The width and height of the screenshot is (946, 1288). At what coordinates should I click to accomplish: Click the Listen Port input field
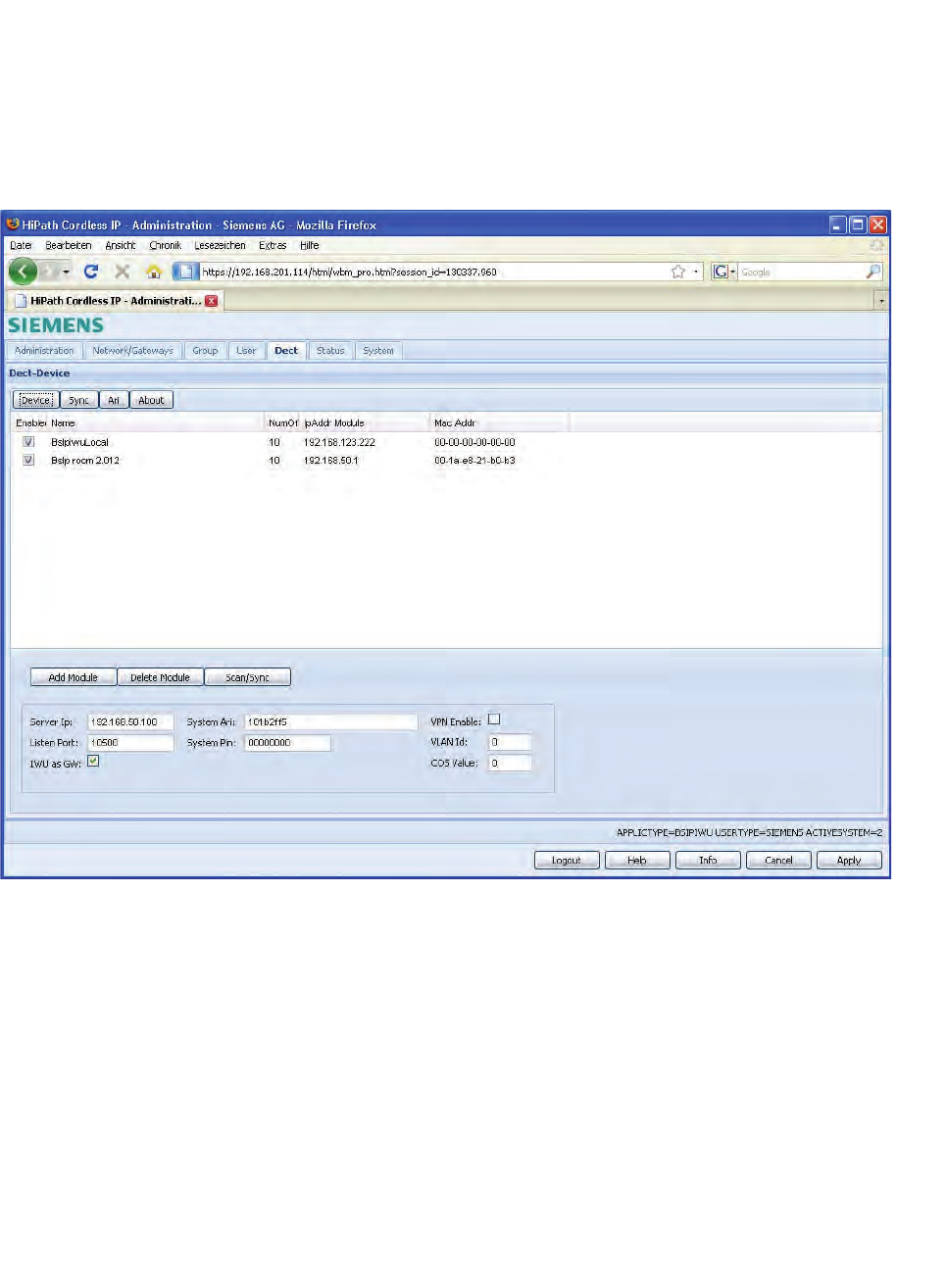[130, 743]
